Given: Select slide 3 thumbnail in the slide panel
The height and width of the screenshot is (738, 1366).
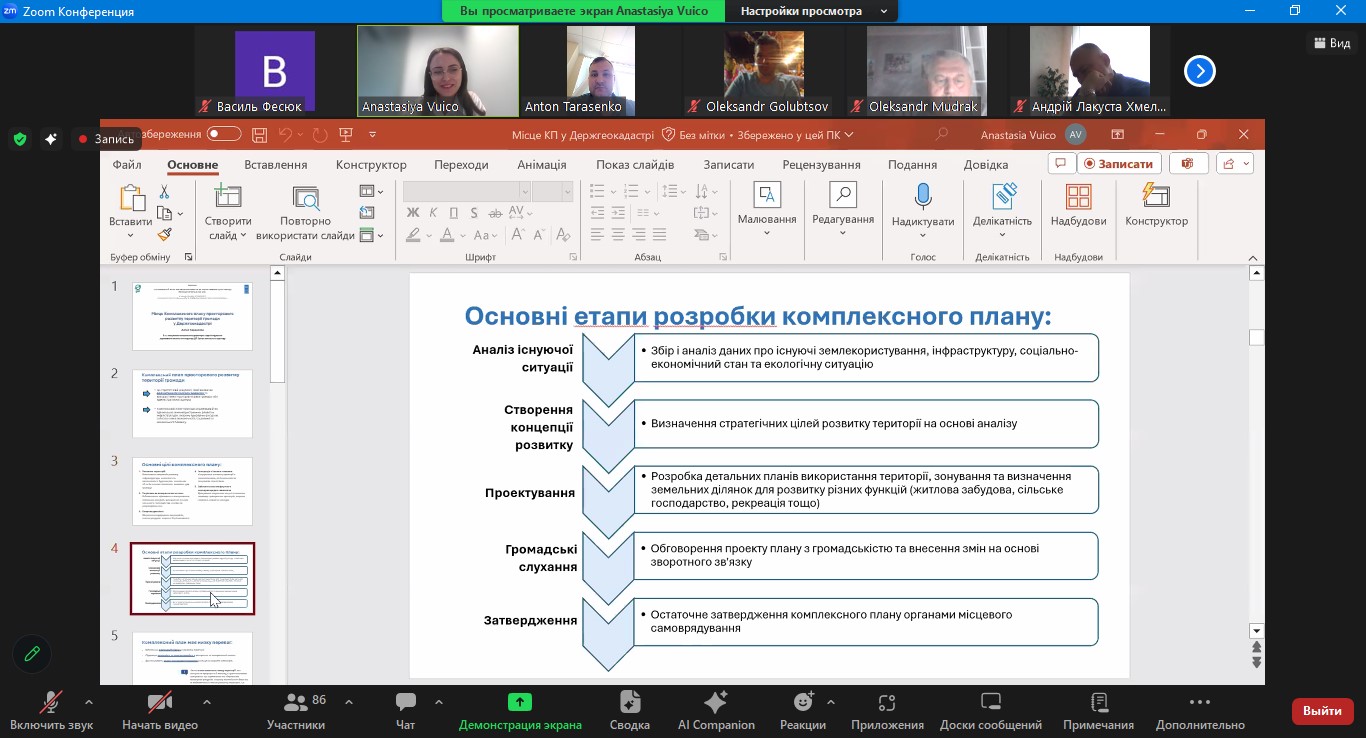Looking at the screenshot, I should point(192,491).
